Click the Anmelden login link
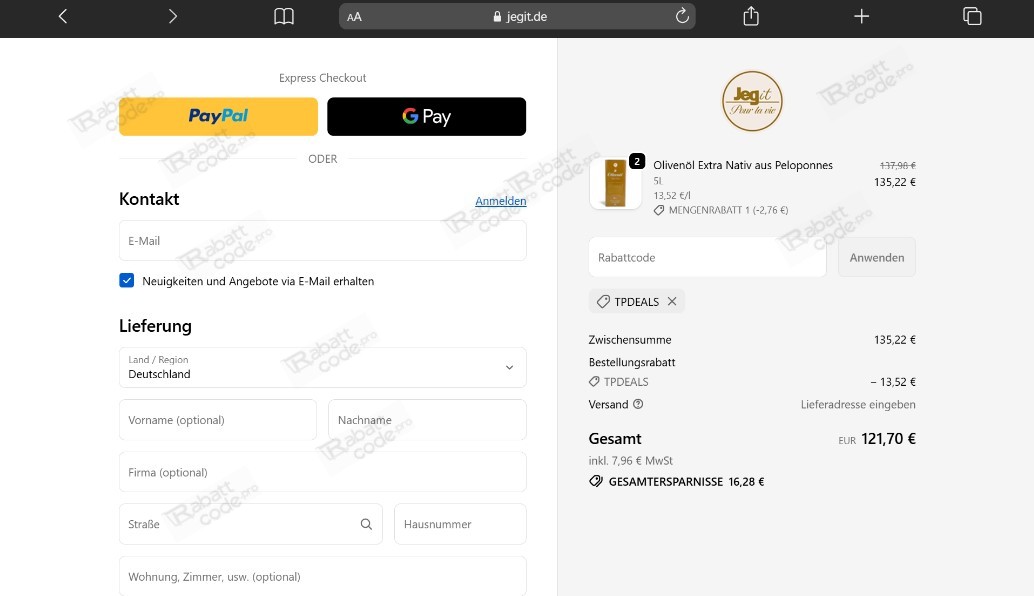This screenshot has height=596, width=1034. tap(500, 201)
